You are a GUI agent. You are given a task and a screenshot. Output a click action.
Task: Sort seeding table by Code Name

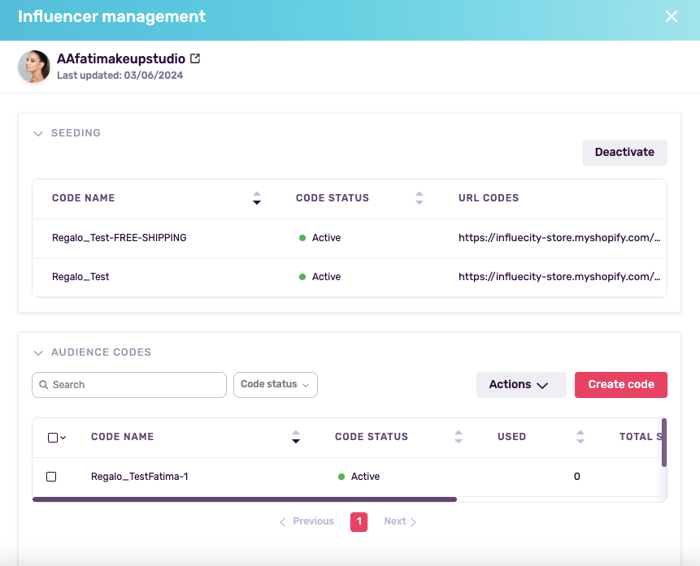coord(256,198)
